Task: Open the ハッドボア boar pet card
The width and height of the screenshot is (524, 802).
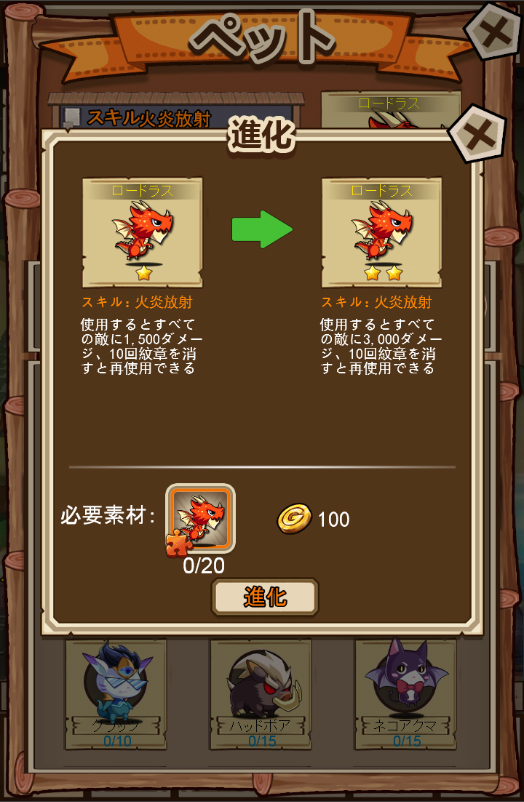Action: click(x=261, y=693)
